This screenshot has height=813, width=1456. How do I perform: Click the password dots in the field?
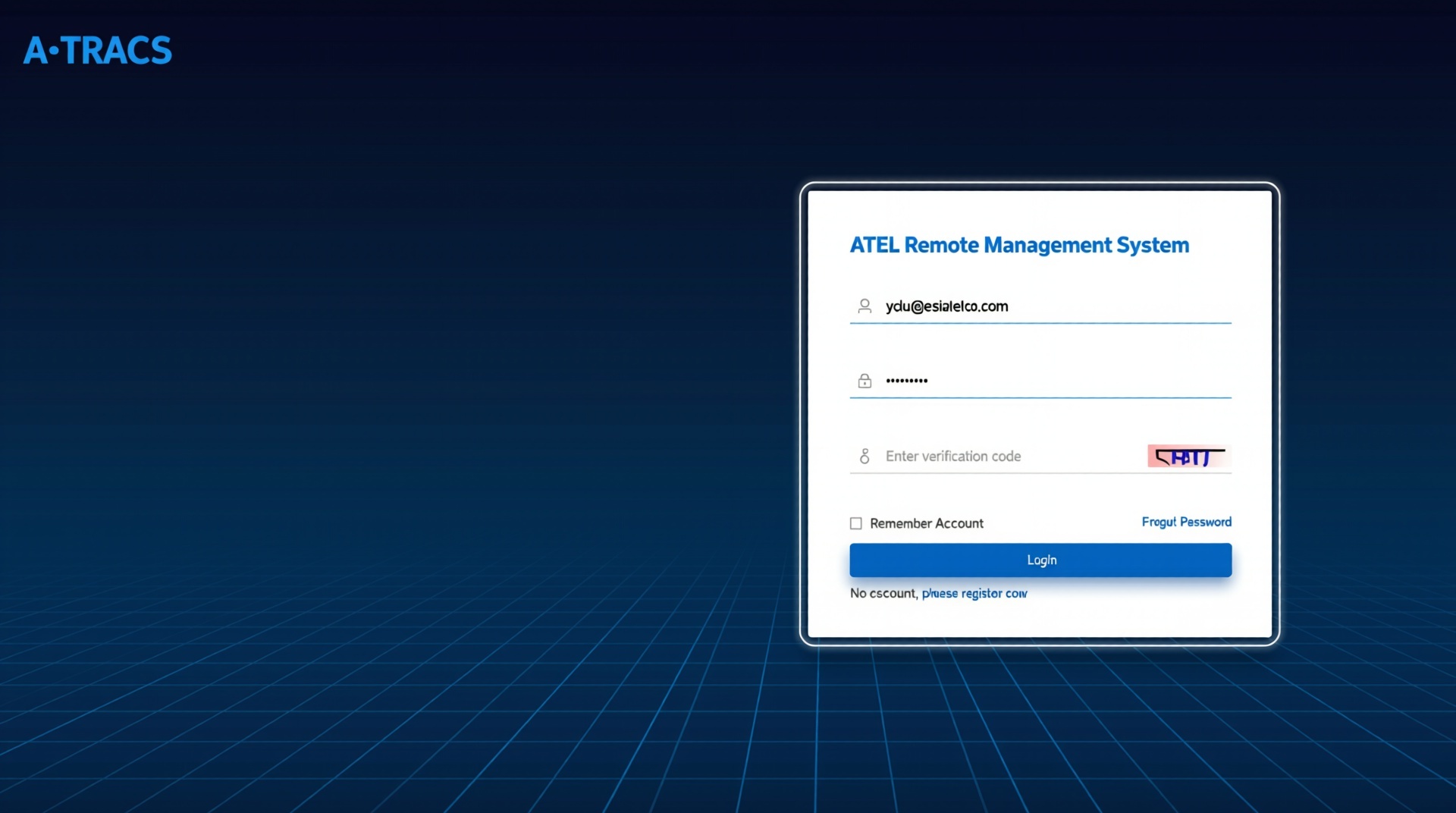(x=907, y=381)
